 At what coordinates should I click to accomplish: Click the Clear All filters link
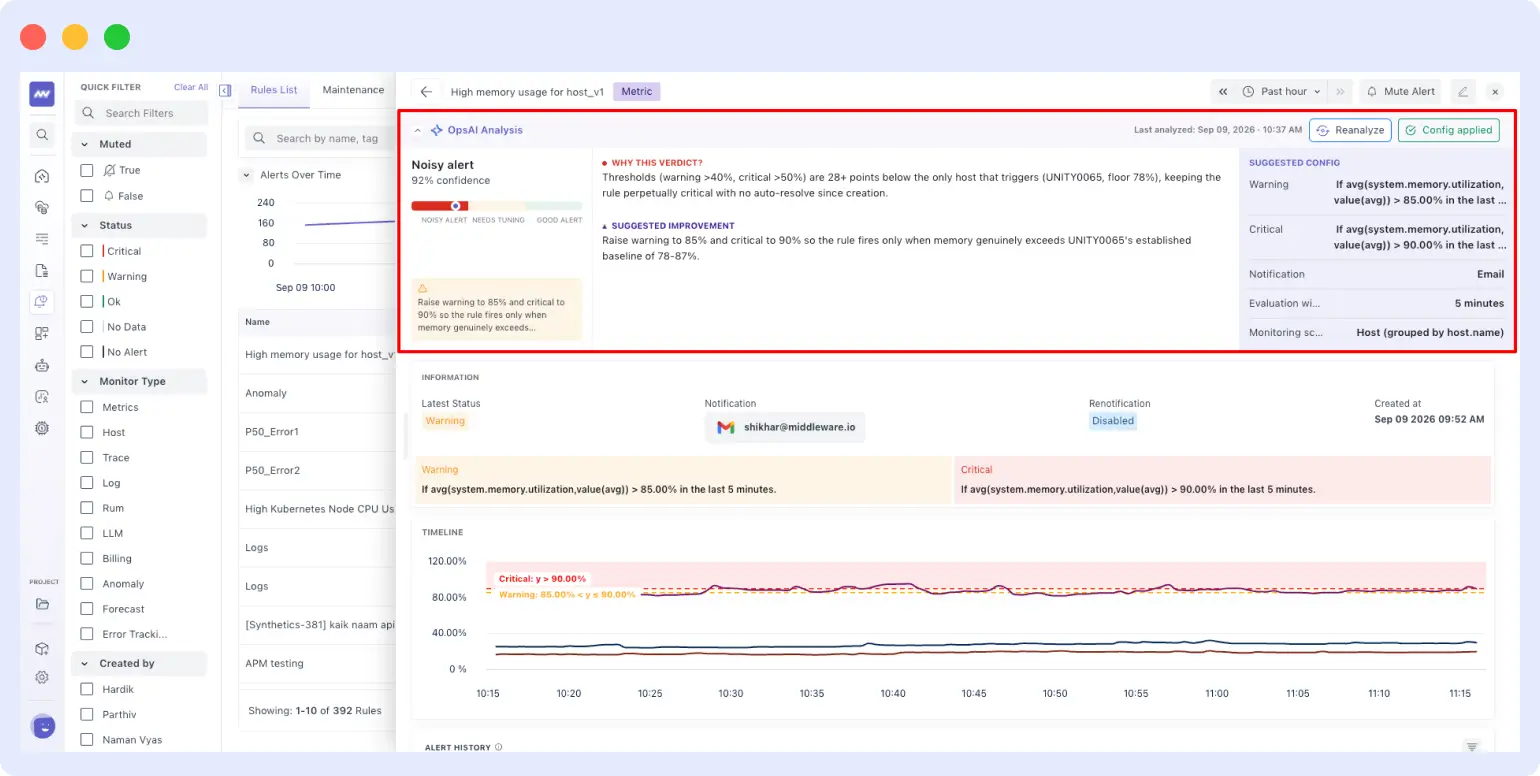(x=191, y=87)
